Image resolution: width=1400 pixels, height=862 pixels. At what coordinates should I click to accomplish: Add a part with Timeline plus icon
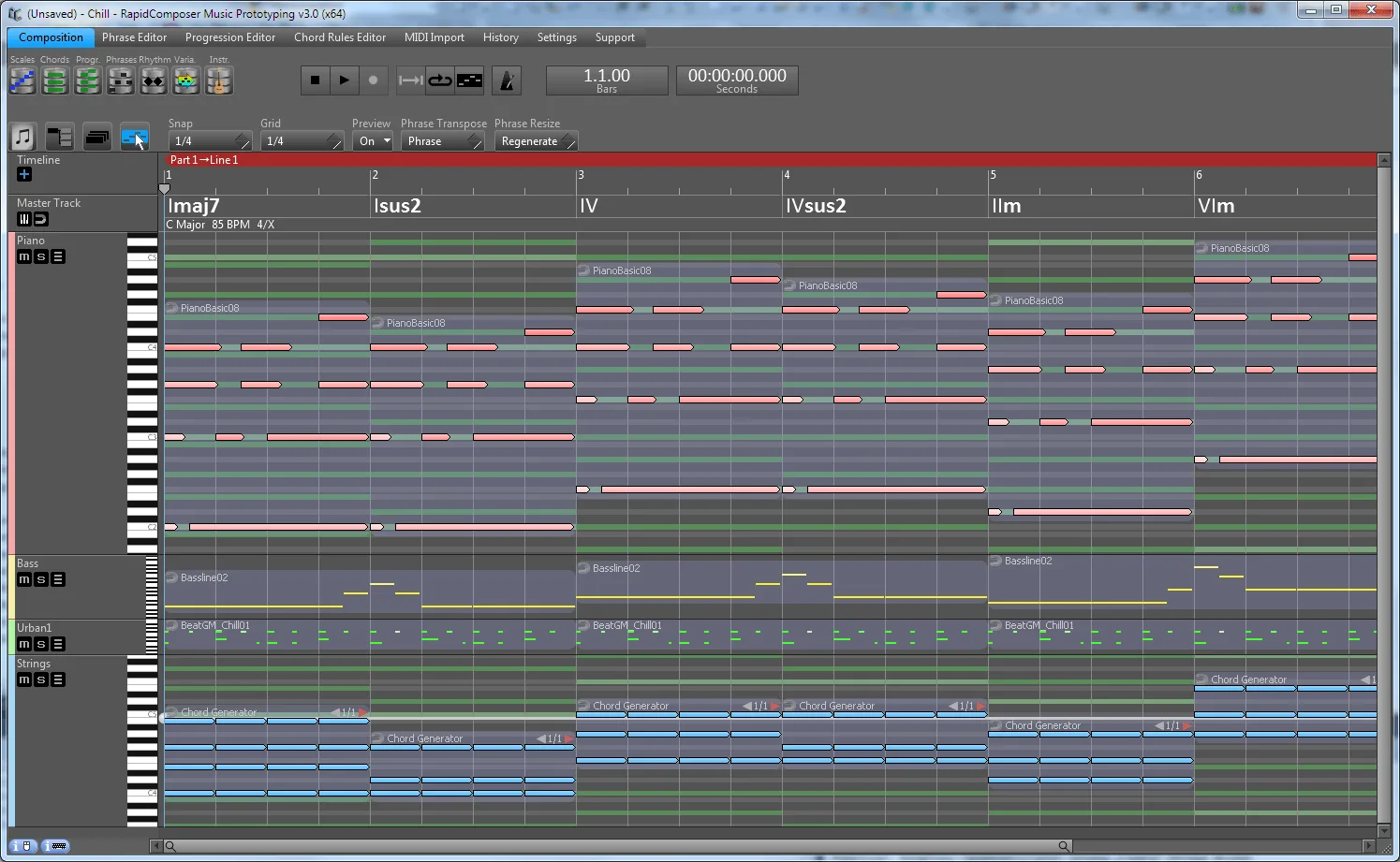click(24, 174)
